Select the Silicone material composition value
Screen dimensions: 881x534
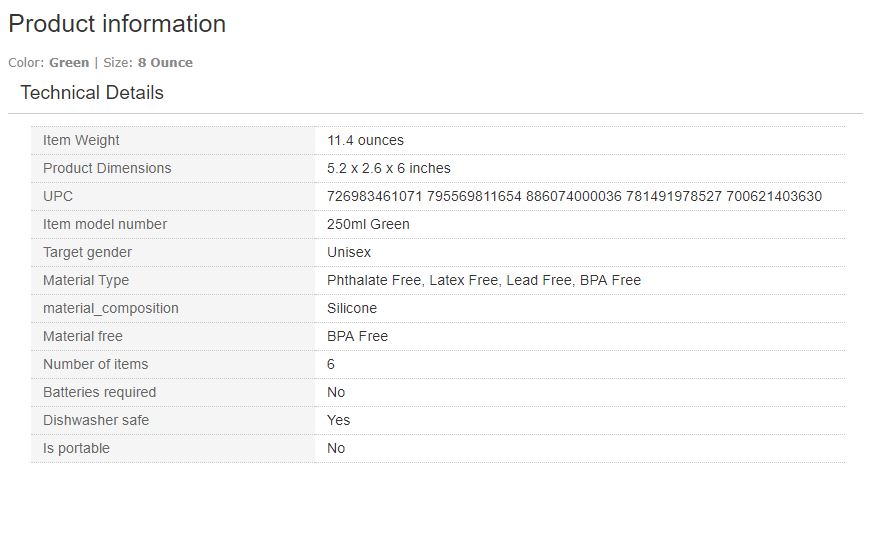[x=352, y=309]
